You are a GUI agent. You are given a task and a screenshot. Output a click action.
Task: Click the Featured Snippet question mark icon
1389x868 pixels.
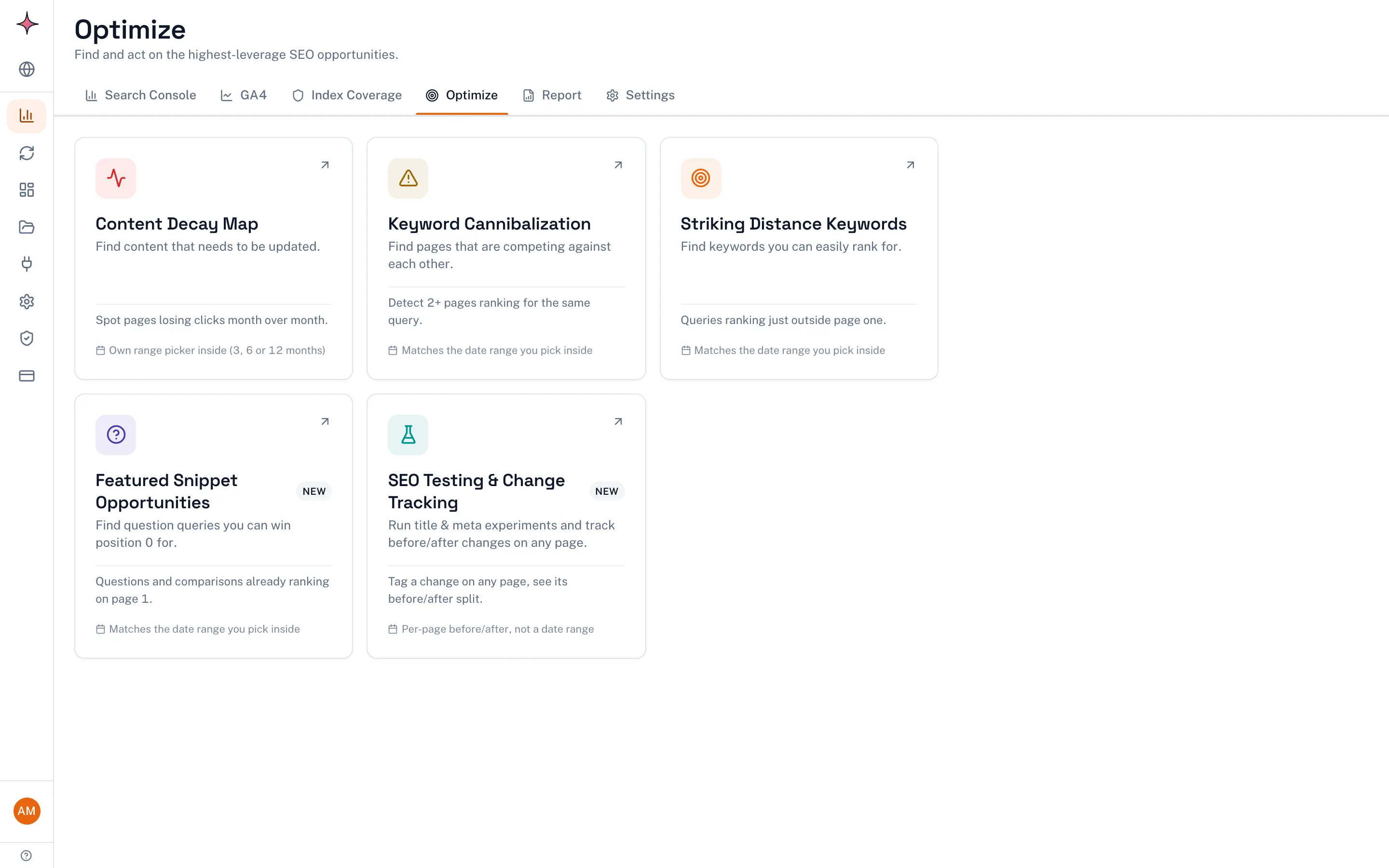pos(116,434)
